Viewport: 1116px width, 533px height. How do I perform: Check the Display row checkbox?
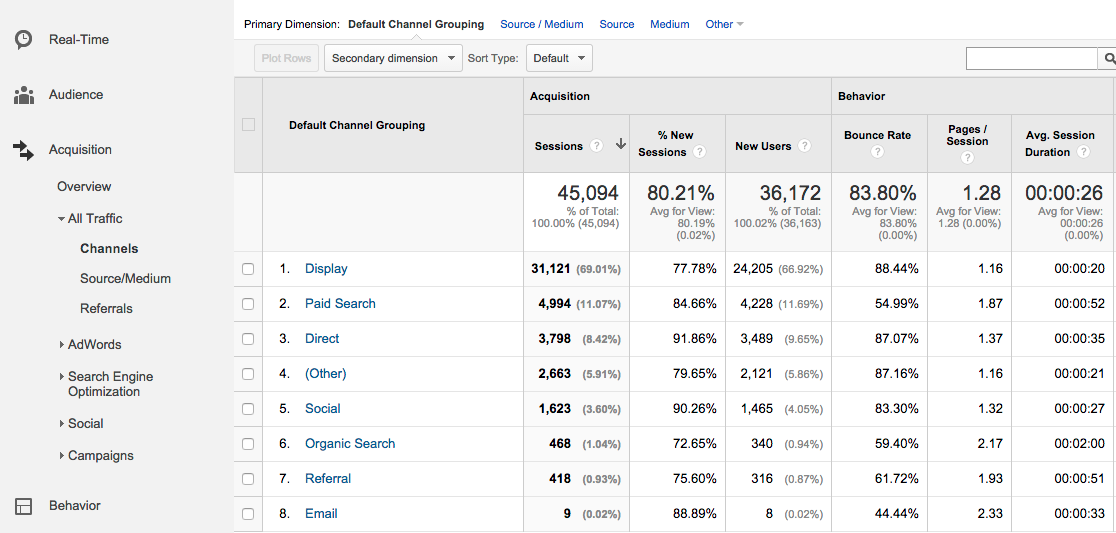click(248, 269)
